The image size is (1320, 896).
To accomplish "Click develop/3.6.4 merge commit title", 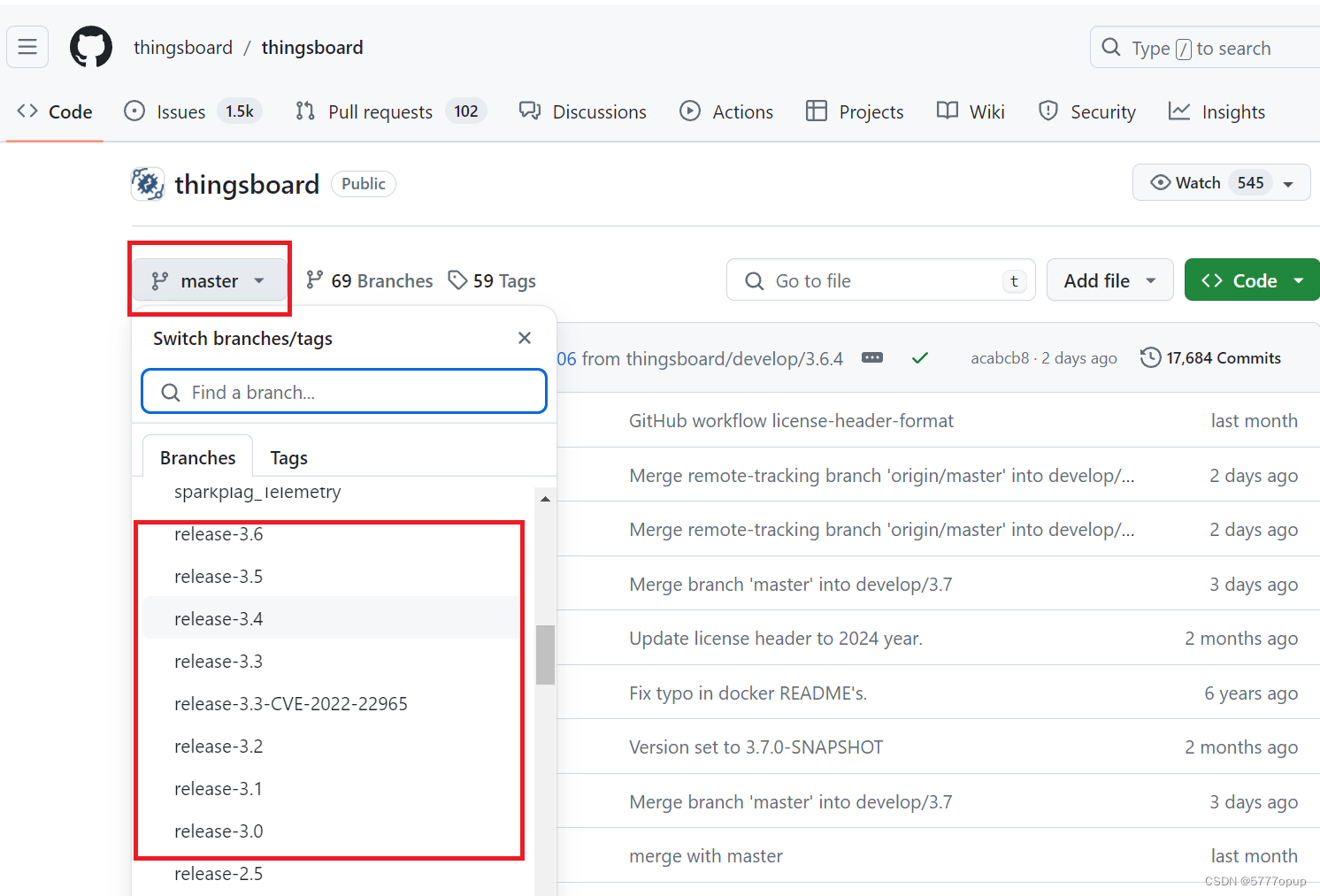I will [x=700, y=358].
